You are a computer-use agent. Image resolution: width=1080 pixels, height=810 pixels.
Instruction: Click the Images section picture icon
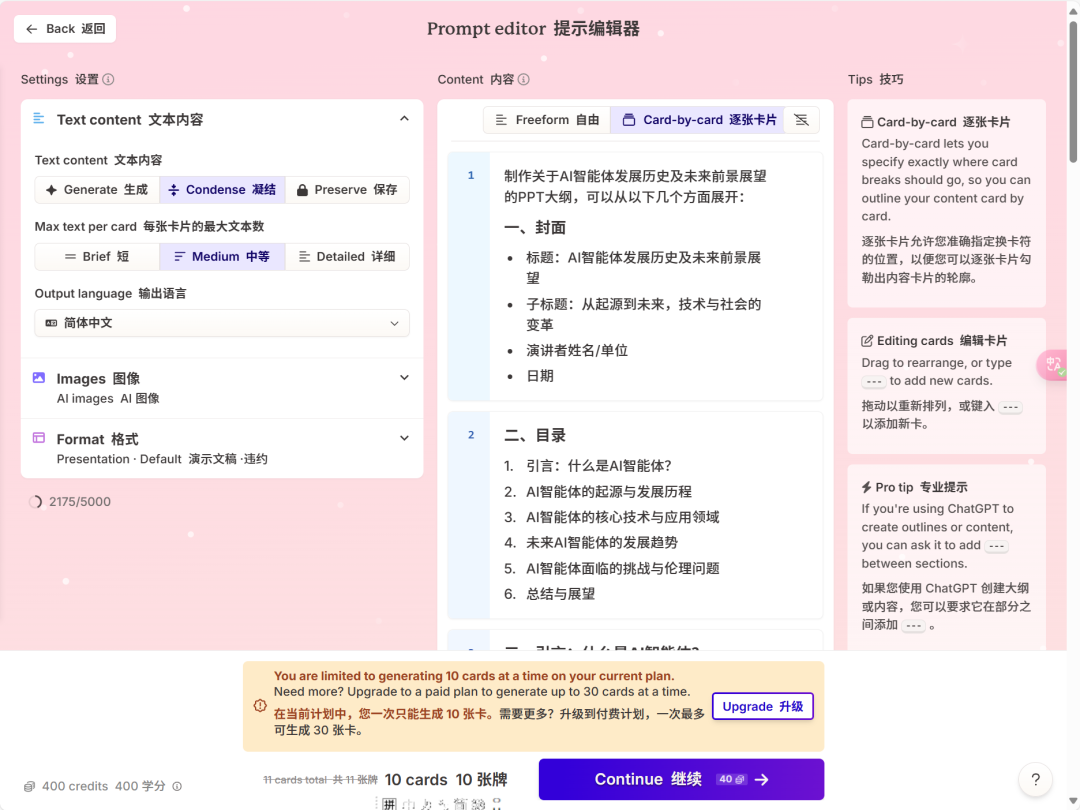pyautogui.click(x=39, y=378)
